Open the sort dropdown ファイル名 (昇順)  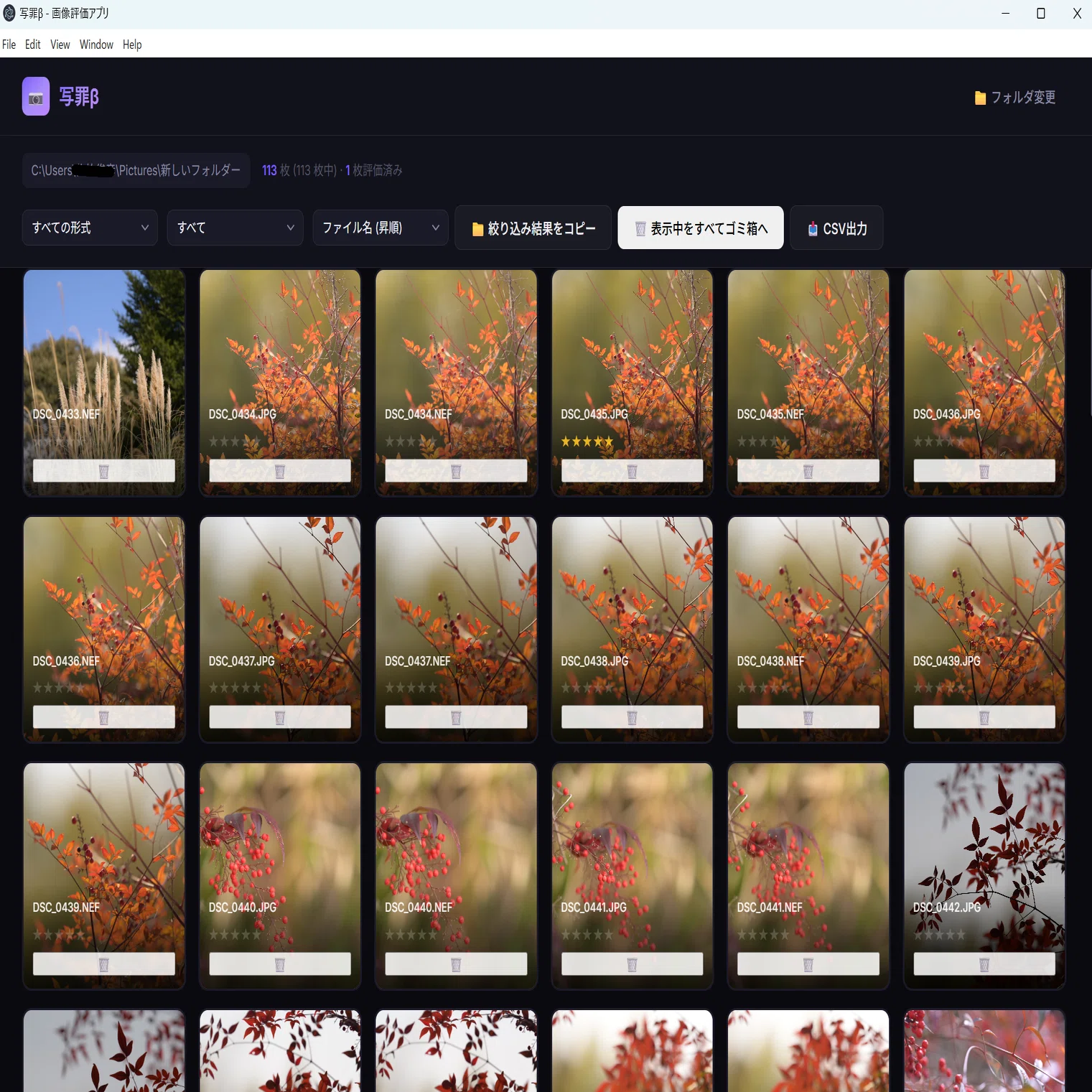(x=381, y=228)
